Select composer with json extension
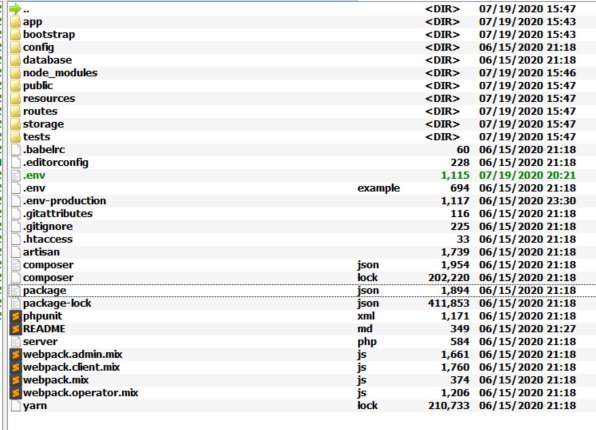596x430 pixels. pos(48,265)
